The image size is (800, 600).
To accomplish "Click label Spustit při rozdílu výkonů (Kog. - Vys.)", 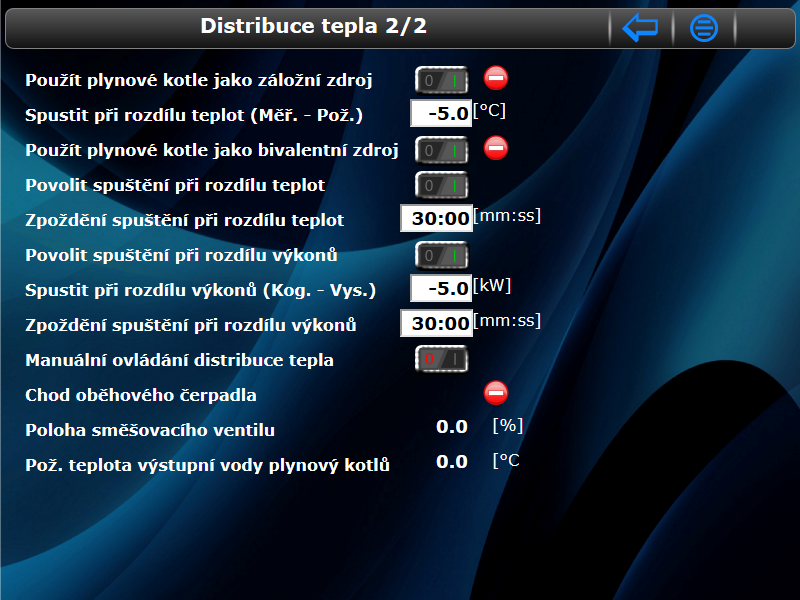I will 201,290.
